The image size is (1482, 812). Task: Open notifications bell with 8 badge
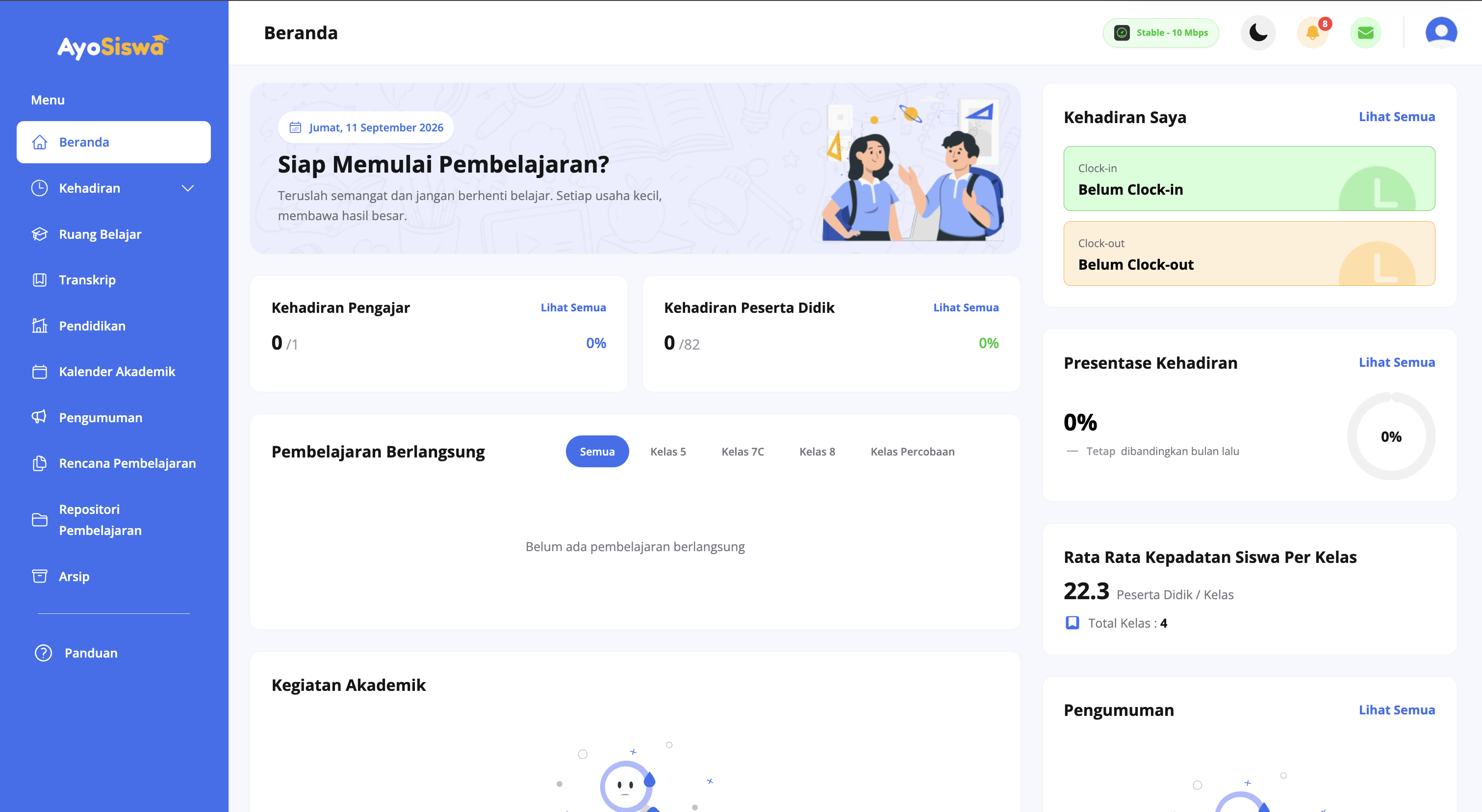pos(1313,33)
